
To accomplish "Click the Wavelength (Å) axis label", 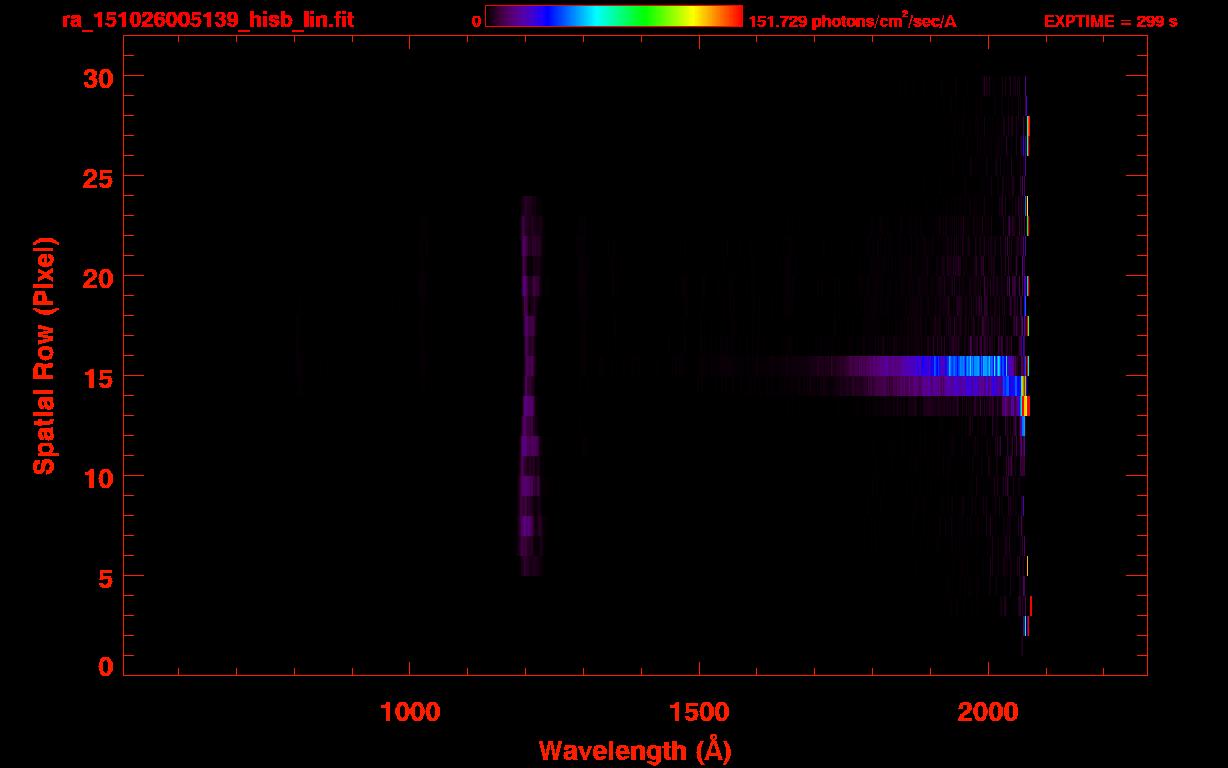I will 635,750.
